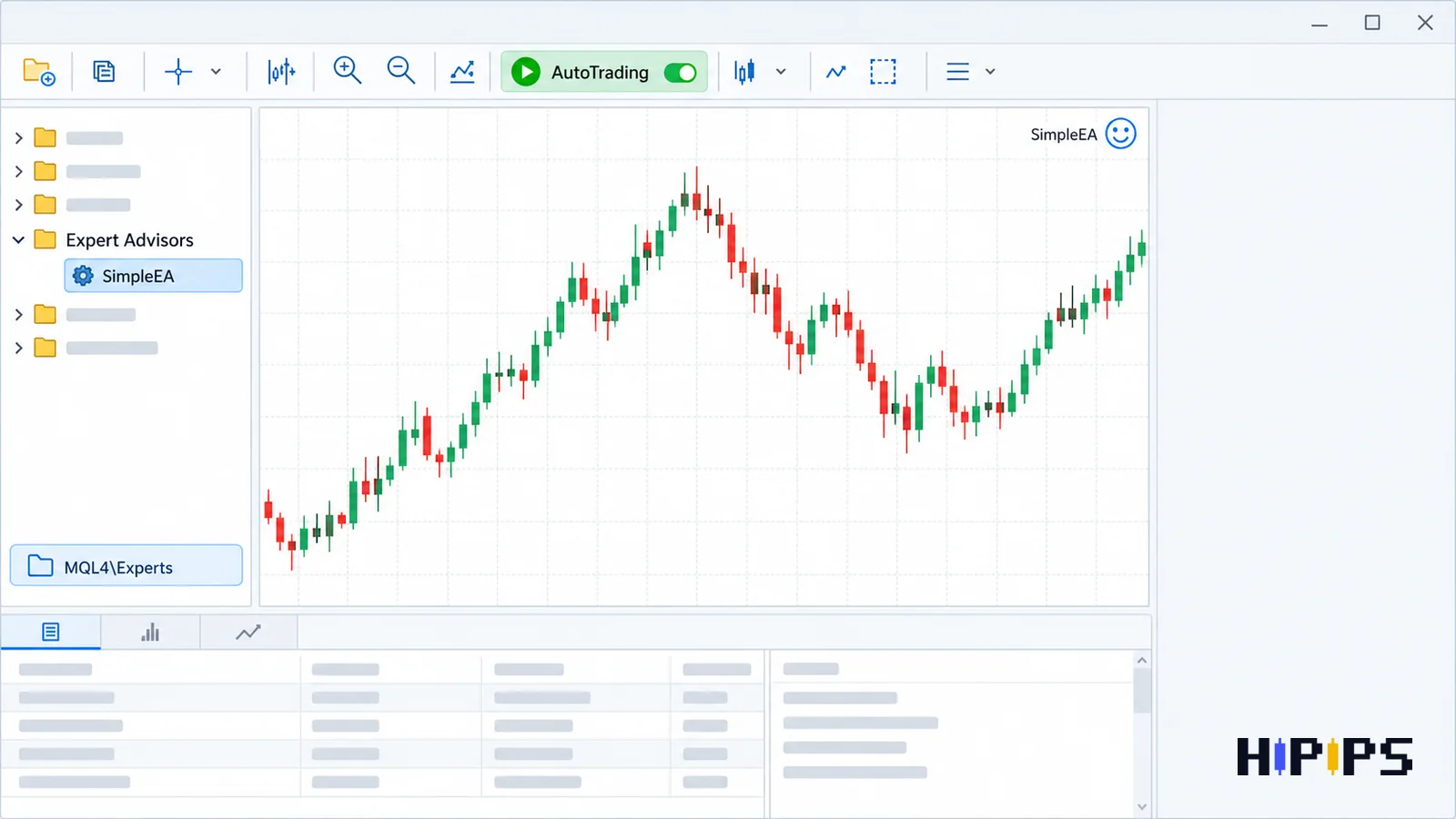1456x819 pixels.
Task: Click the SimpleEA smiley face icon
Action: click(x=1121, y=134)
